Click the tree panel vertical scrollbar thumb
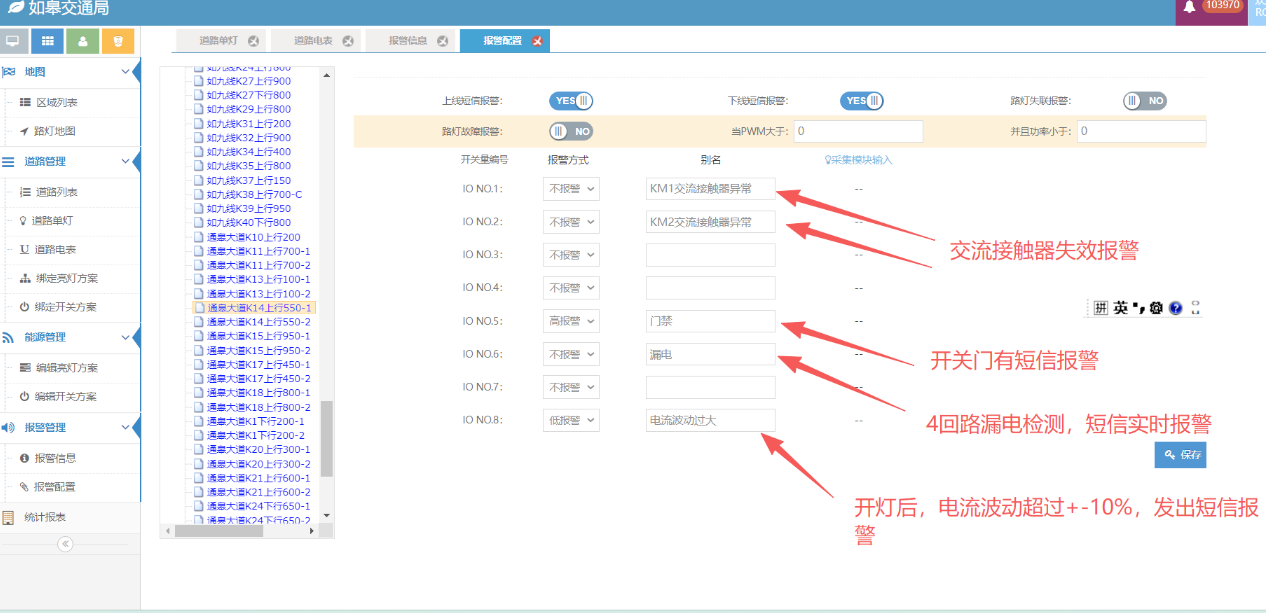 (x=326, y=438)
